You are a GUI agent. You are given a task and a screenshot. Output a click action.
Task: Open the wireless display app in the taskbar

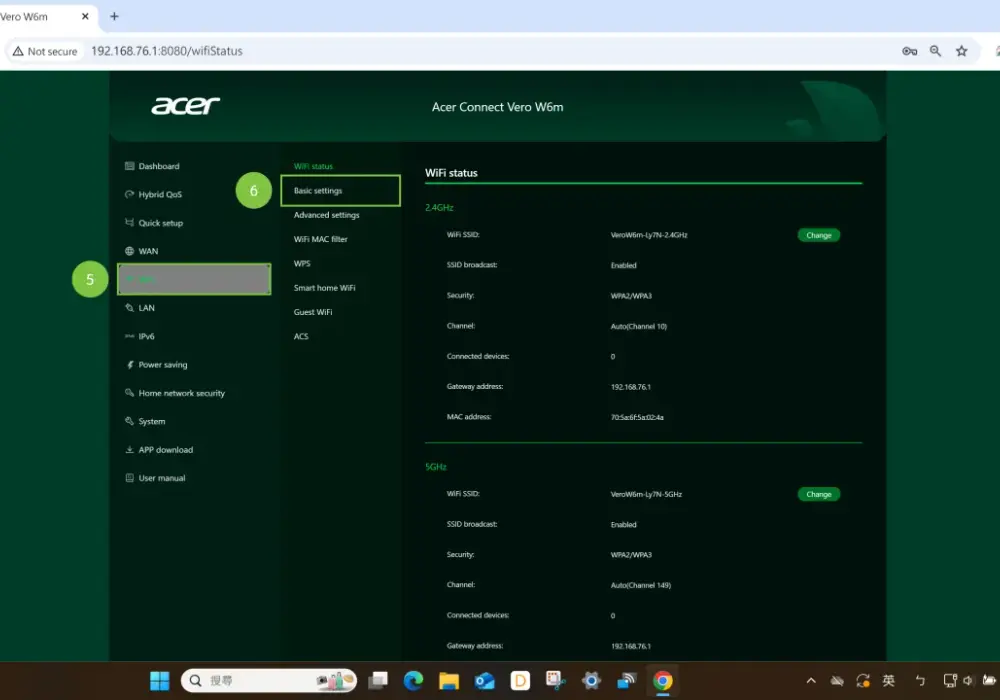click(x=627, y=681)
